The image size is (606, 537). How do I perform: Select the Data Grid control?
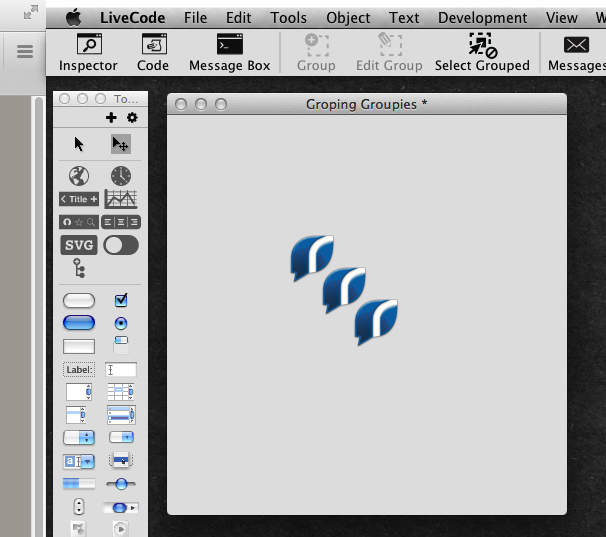[121, 415]
